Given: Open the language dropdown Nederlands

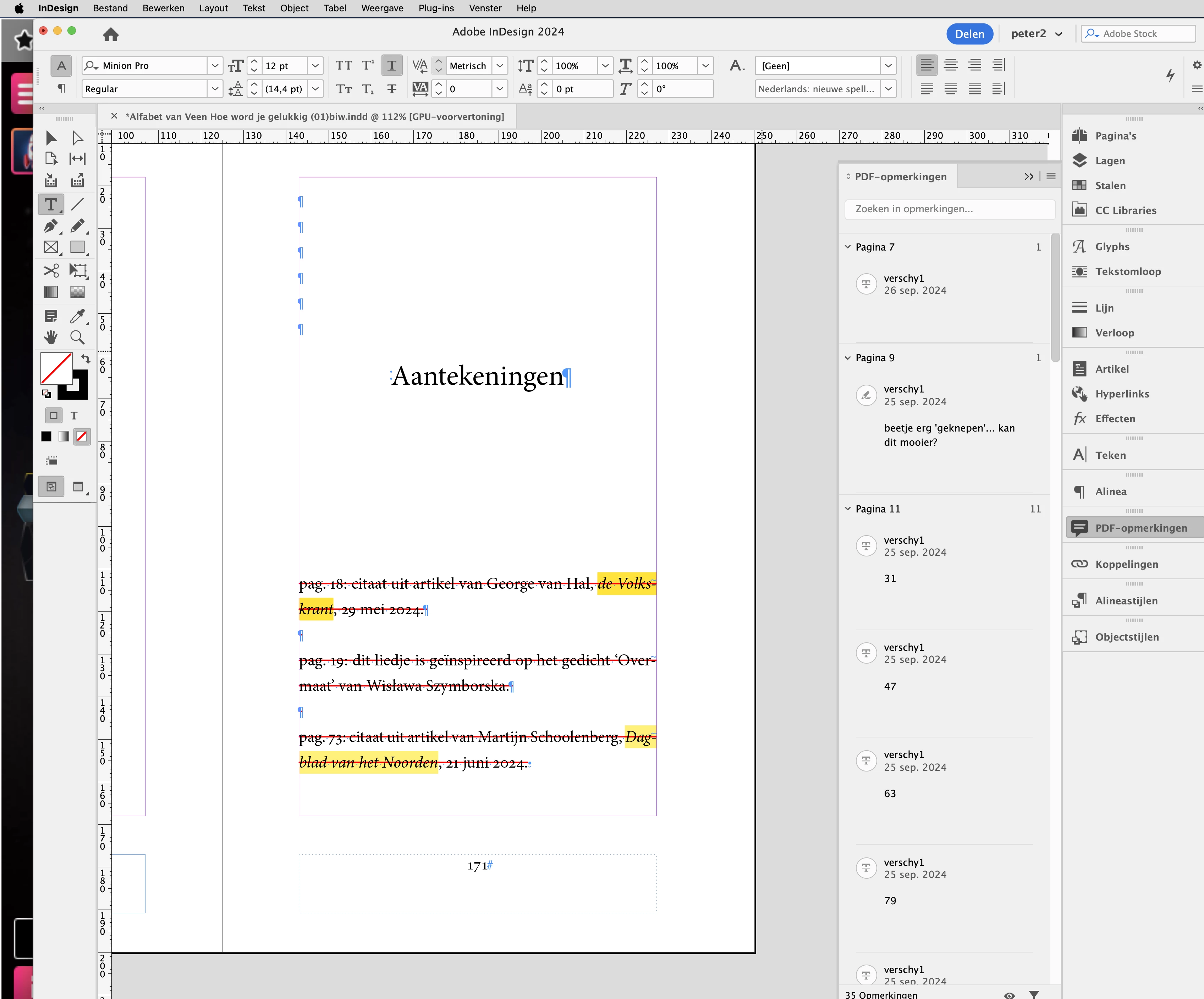Looking at the screenshot, I should [888, 89].
